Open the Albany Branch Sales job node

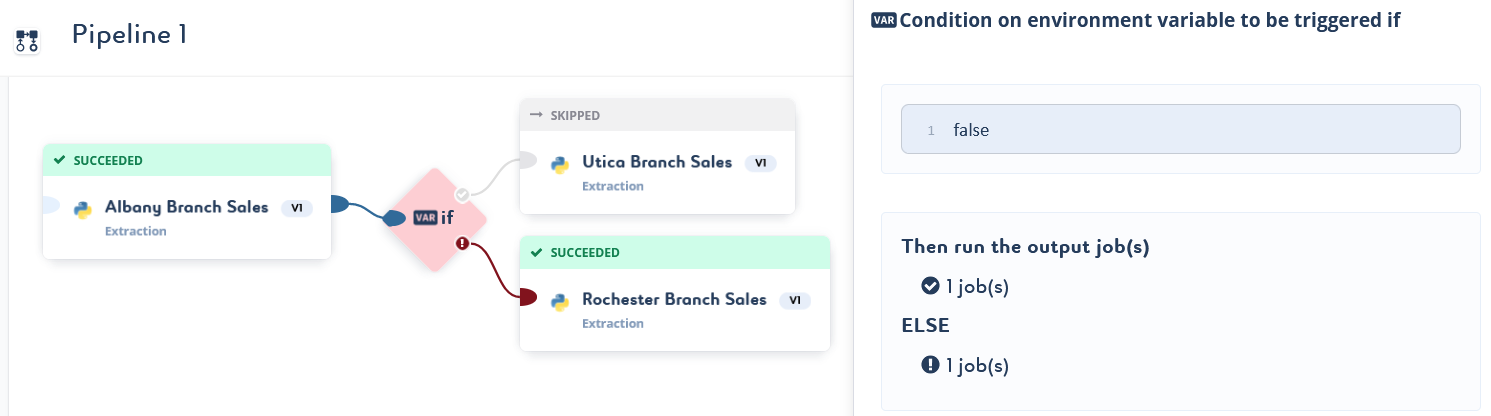187,201
